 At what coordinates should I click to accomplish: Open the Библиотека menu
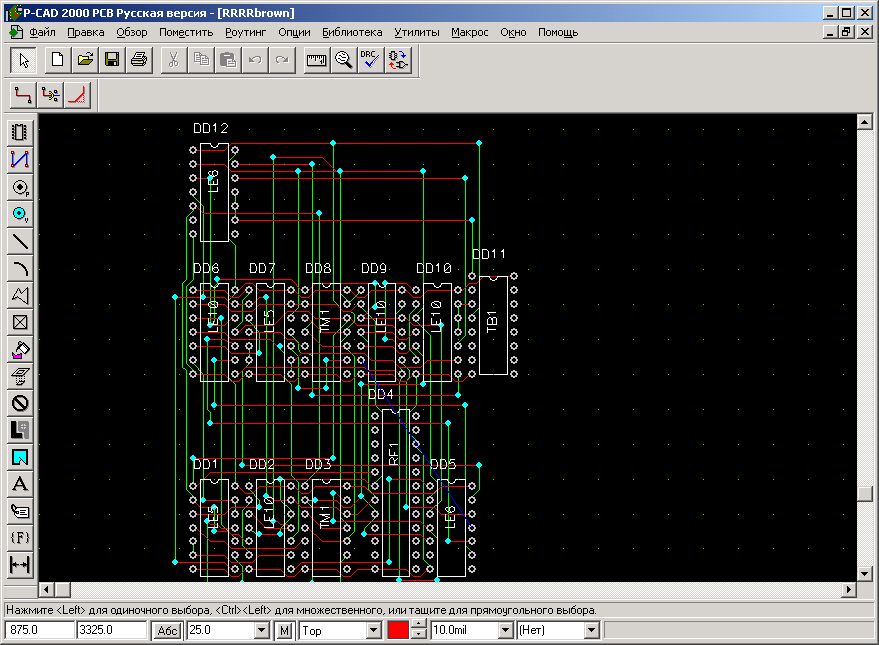point(352,32)
